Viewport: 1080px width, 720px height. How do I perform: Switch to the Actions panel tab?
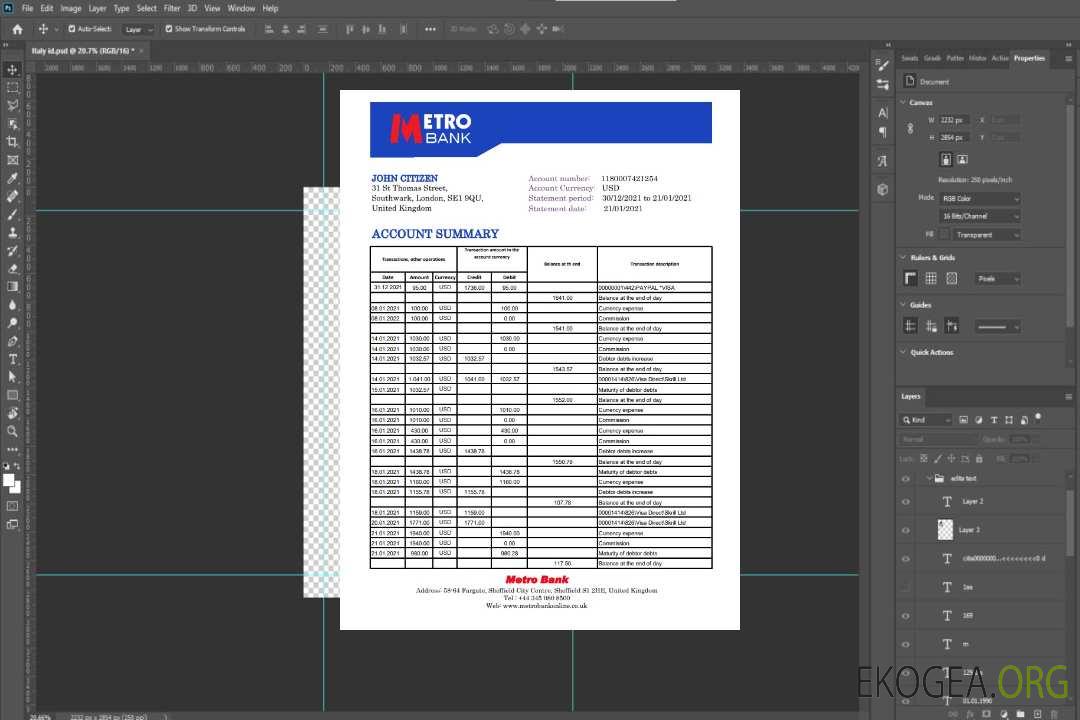pos(1000,59)
